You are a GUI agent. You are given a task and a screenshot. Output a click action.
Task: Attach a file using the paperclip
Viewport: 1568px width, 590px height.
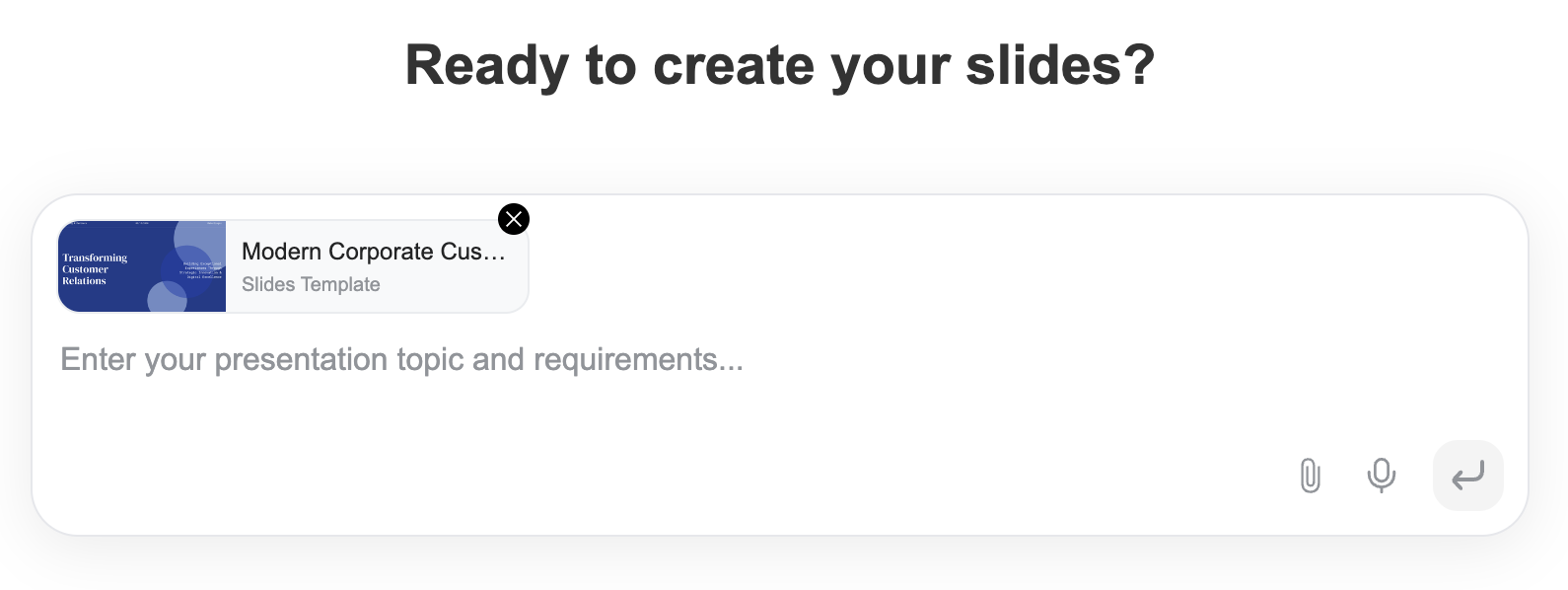tap(1310, 476)
